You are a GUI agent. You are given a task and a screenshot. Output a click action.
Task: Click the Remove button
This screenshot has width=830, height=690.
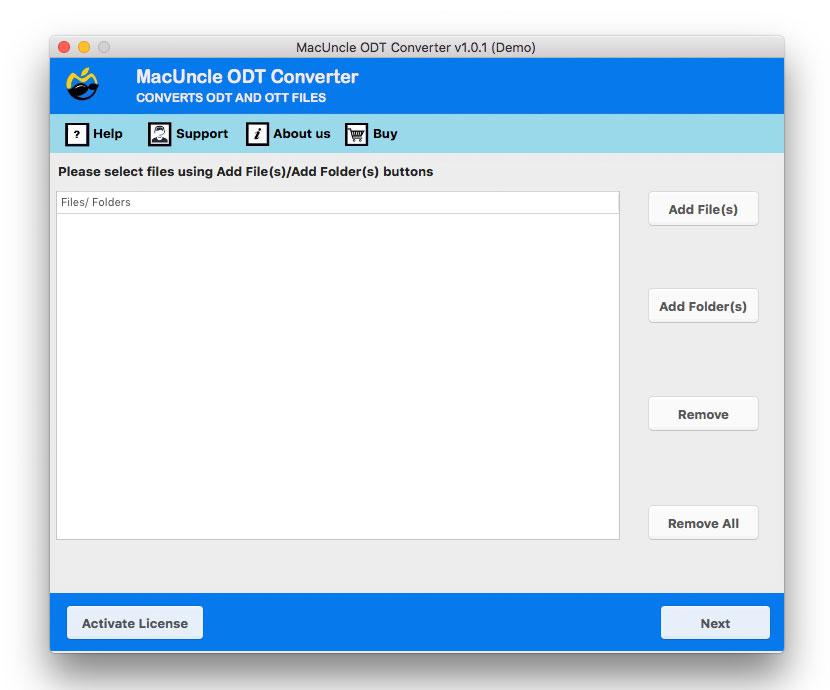[x=703, y=413]
